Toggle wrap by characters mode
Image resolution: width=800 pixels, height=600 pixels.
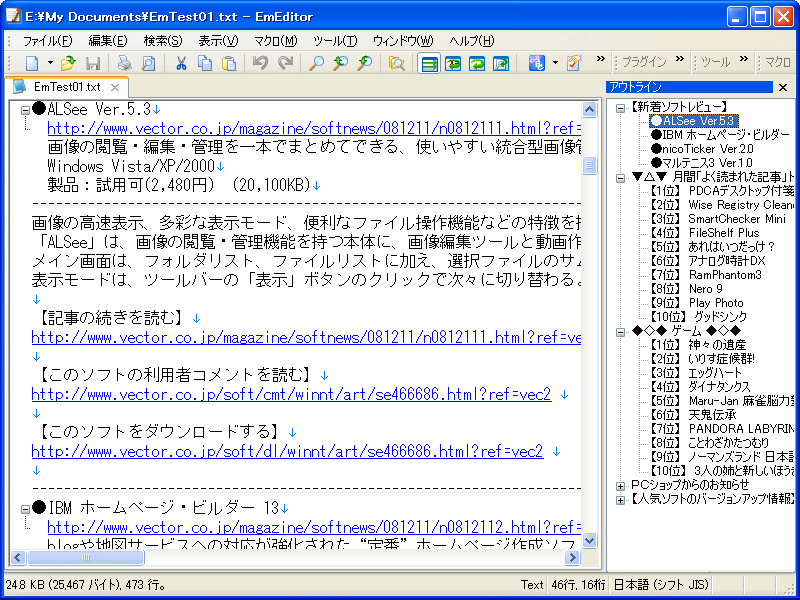pos(453,63)
